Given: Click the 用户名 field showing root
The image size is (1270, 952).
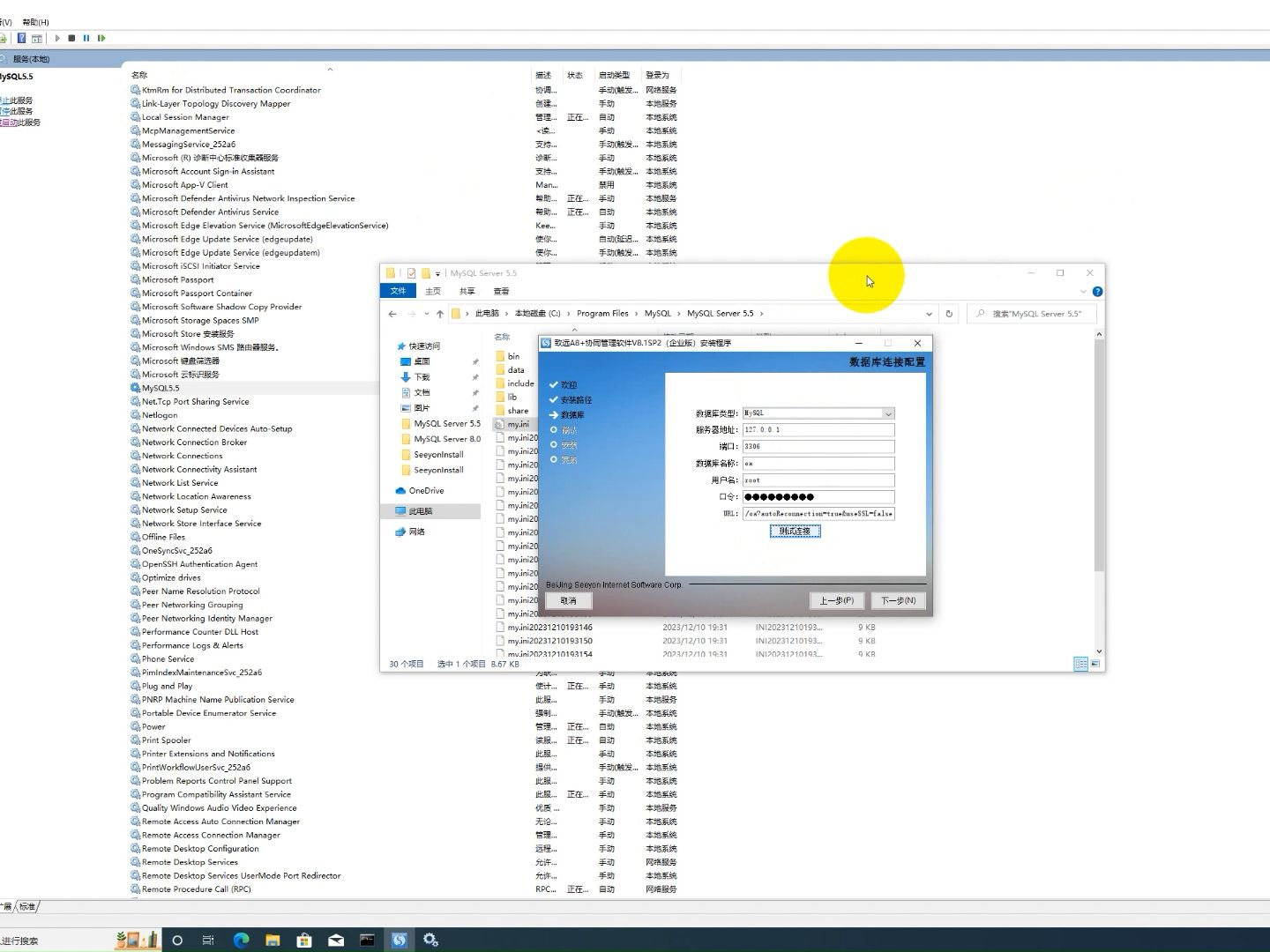Looking at the screenshot, I should (818, 480).
